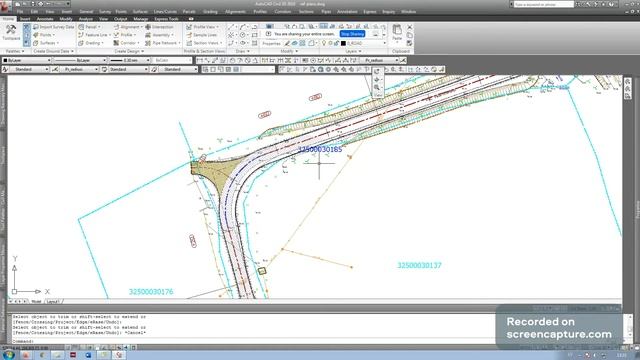Click in the search keyword field
640x360 pixels.
[x=543, y=4]
